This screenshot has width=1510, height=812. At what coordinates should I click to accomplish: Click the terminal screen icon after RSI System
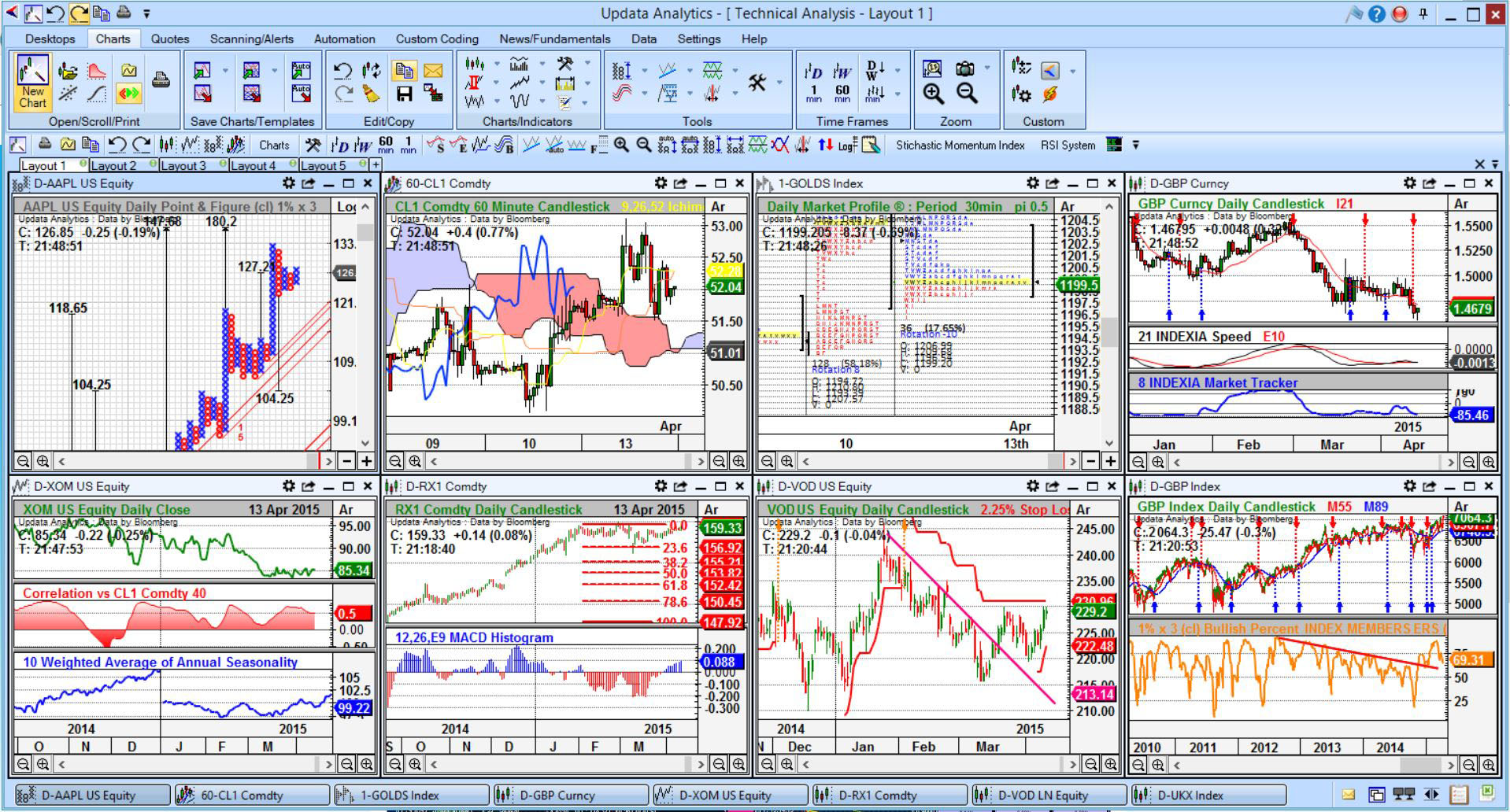tap(1113, 144)
